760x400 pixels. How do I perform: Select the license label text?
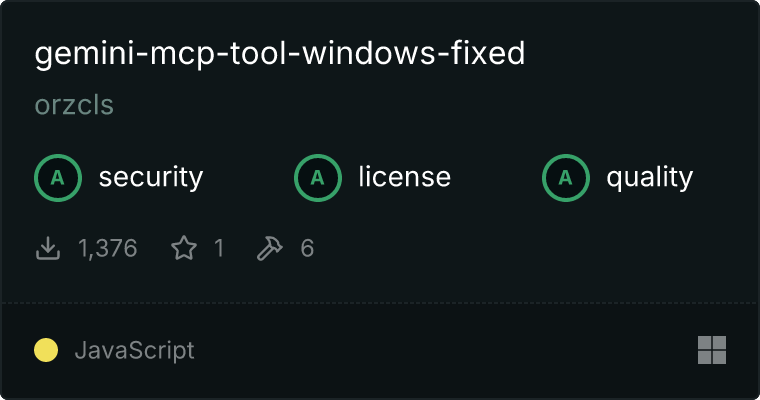[405, 177]
